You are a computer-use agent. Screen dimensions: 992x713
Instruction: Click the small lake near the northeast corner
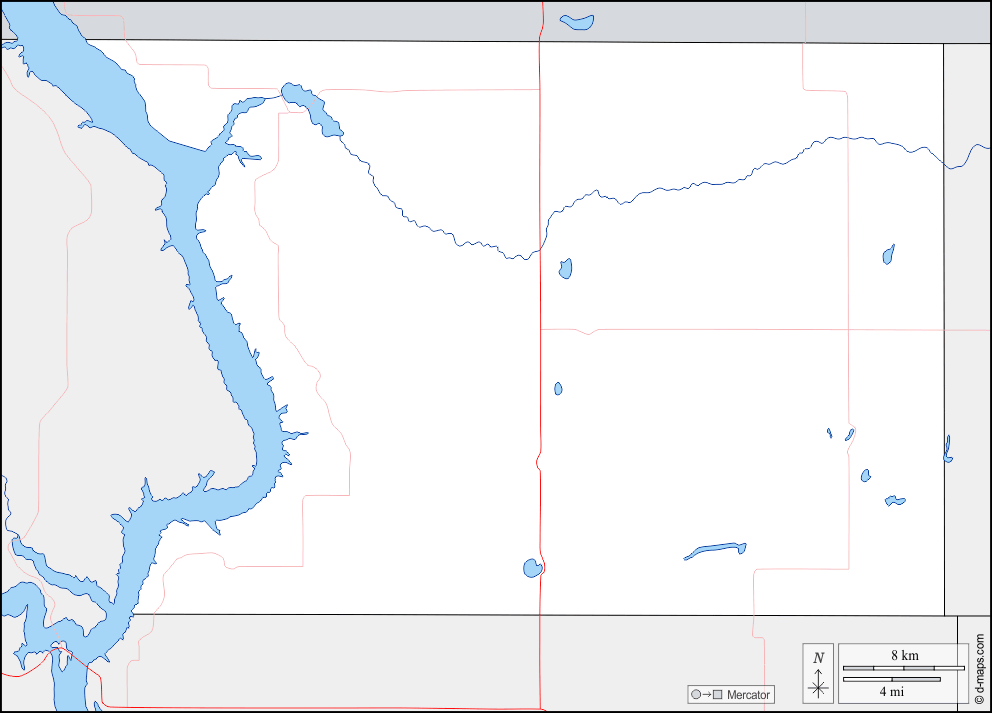888,255
